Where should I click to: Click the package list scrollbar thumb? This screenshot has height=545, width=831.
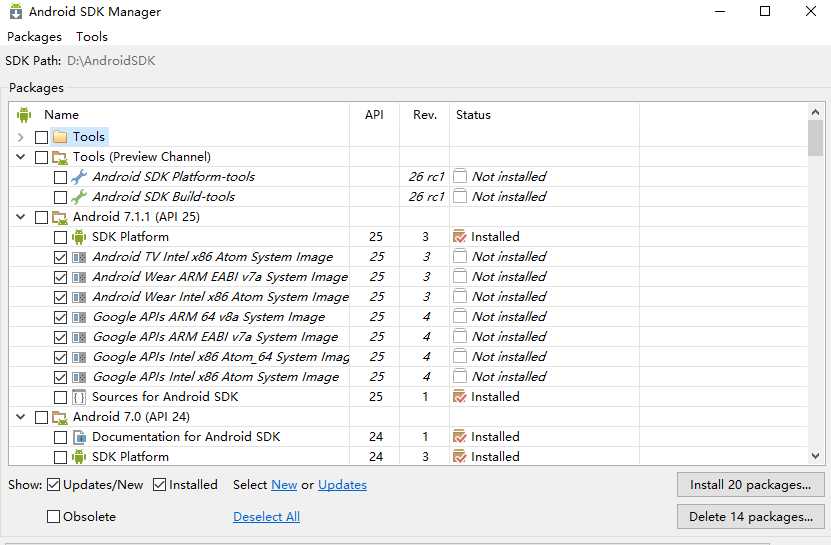click(815, 138)
